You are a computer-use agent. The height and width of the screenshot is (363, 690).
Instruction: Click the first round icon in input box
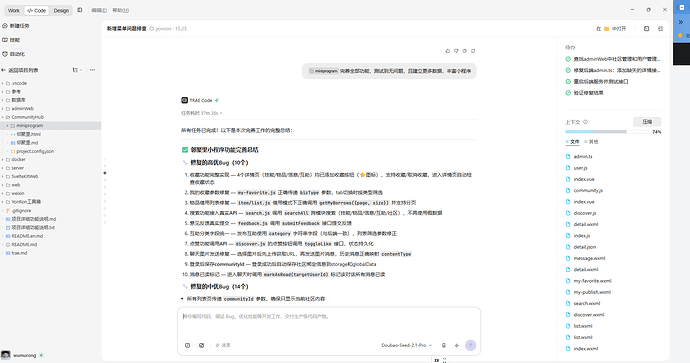click(187, 345)
